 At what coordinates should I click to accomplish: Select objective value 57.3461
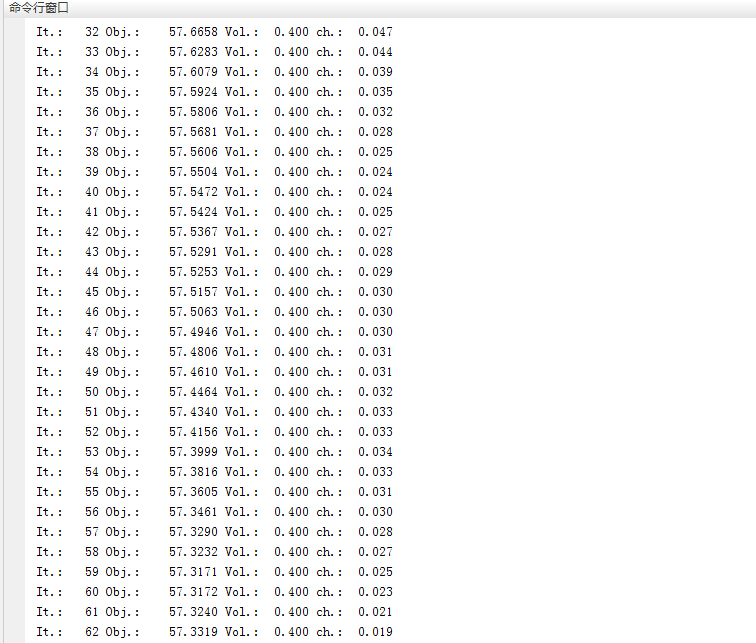[x=193, y=512]
